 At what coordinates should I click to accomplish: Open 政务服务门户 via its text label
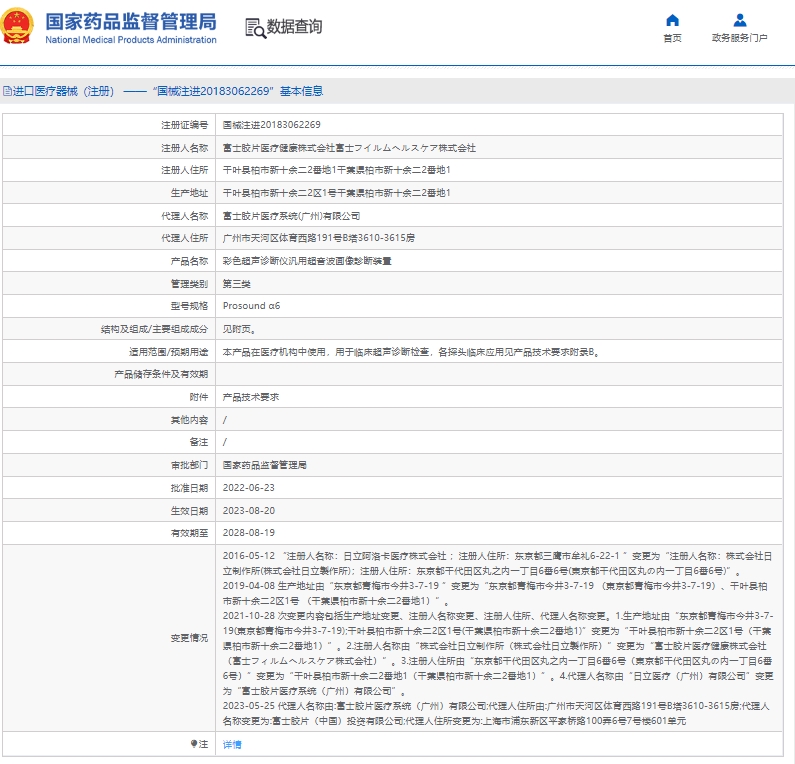pyautogui.click(x=739, y=38)
